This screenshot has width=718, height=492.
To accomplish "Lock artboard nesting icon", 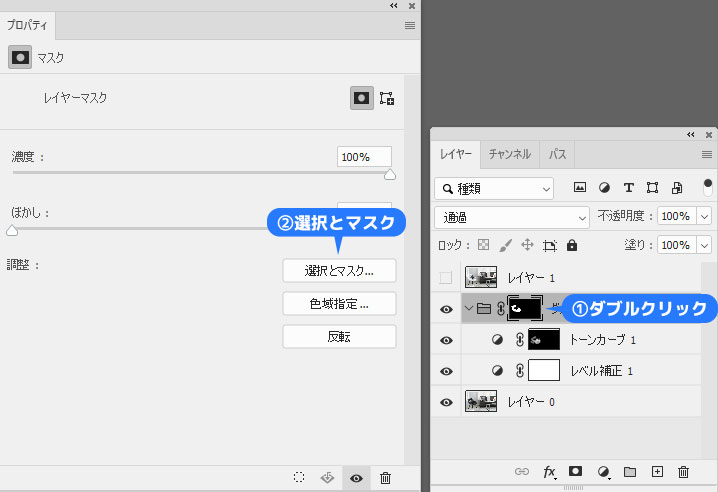I will click(549, 246).
